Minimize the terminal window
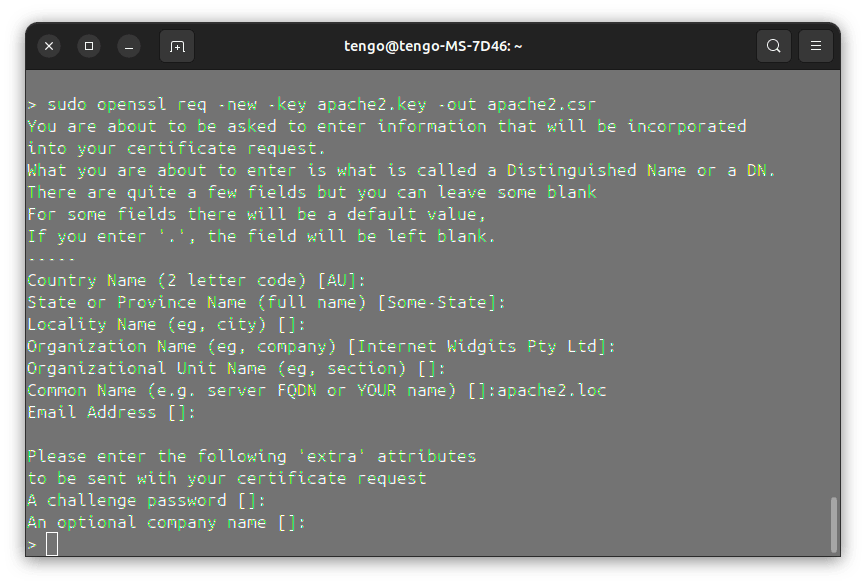The width and height of the screenshot is (866, 585). tap(129, 46)
